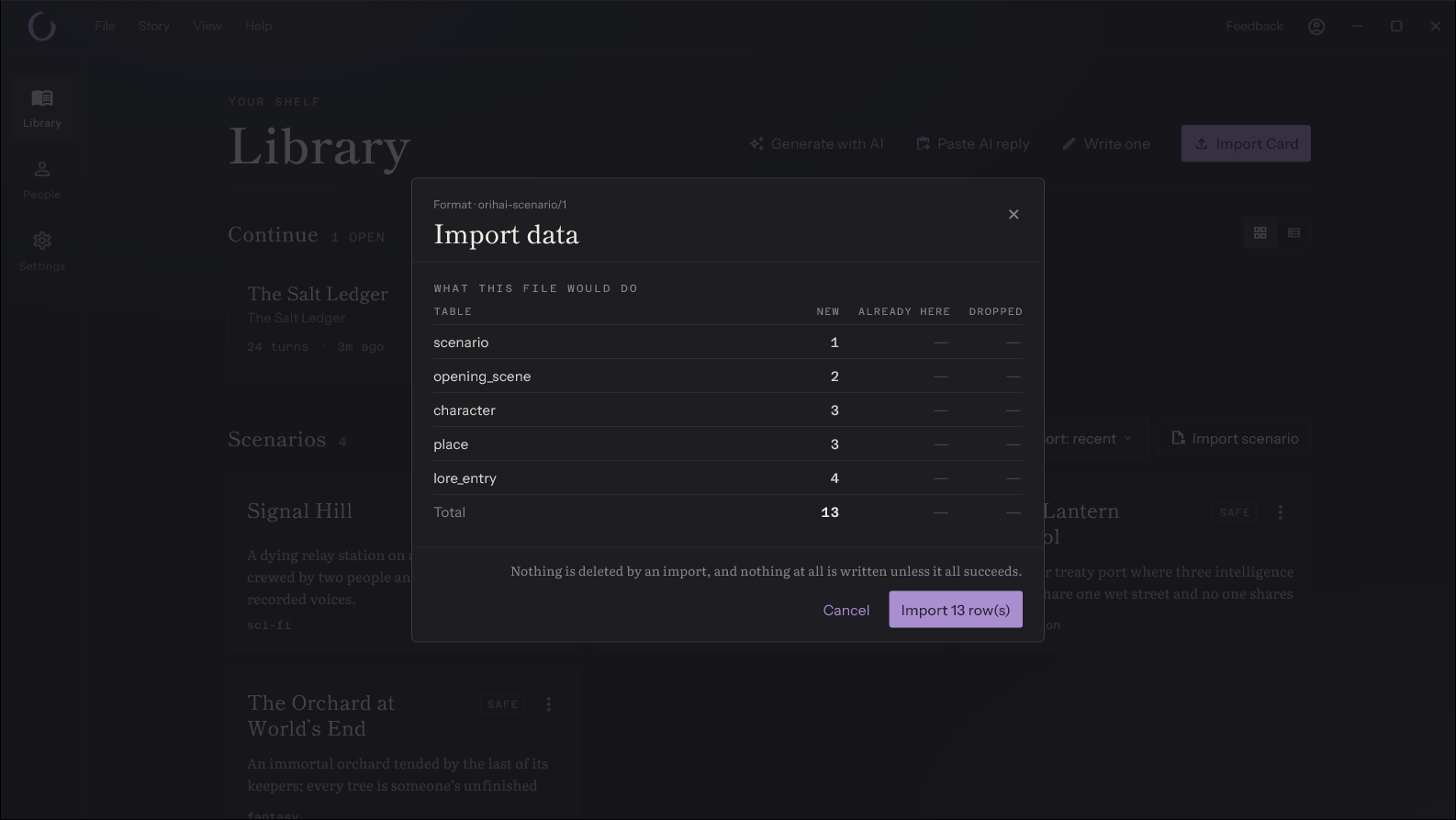Click Paste AI reply
The image size is (1456, 820).
pos(973,143)
